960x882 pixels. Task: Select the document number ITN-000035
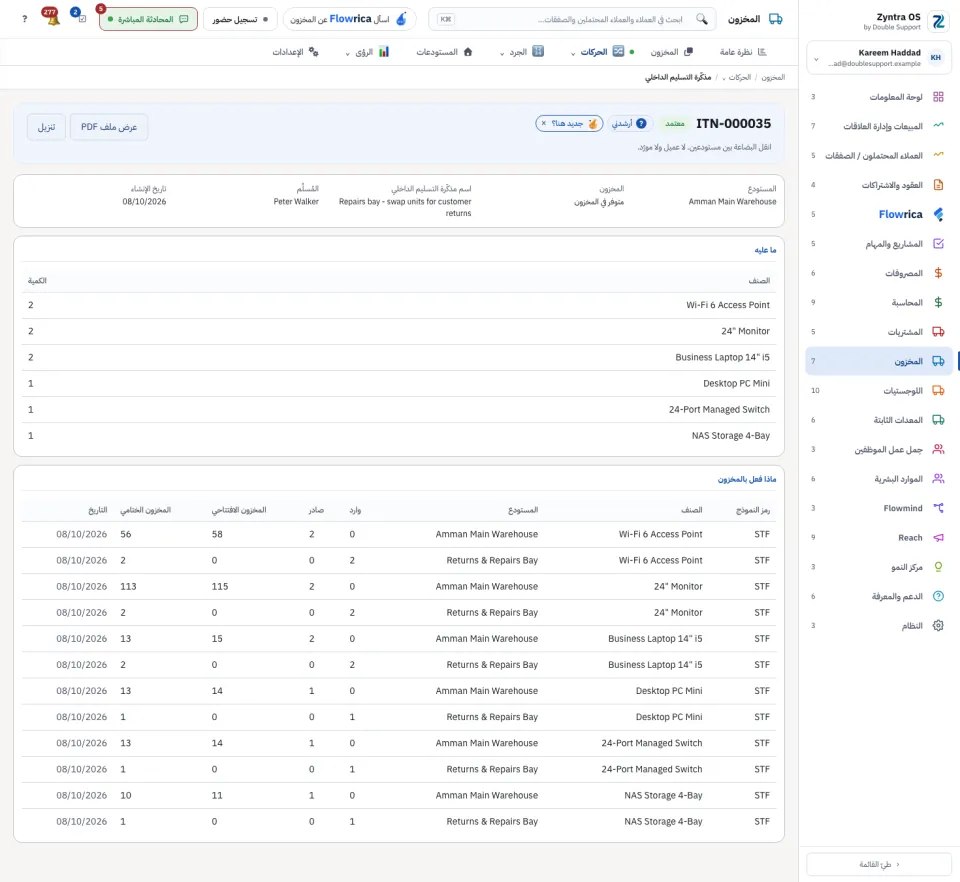click(x=733, y=124)
